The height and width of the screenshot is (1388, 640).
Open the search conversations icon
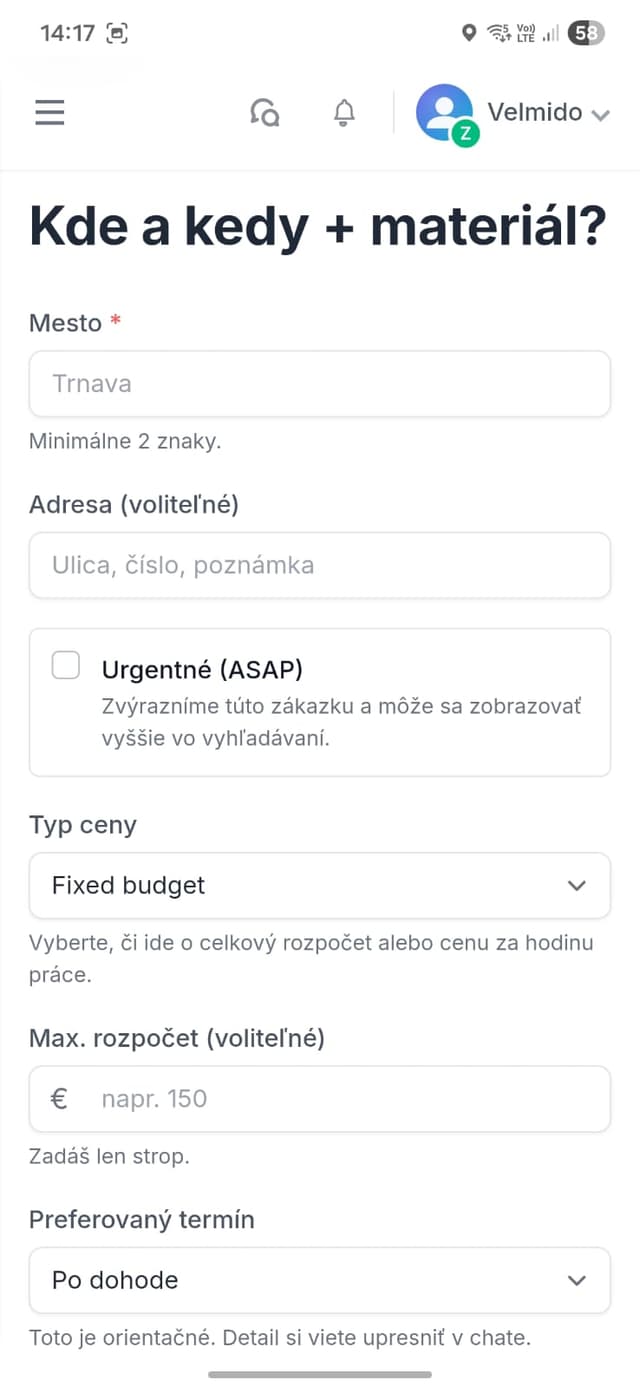point(264,112)
